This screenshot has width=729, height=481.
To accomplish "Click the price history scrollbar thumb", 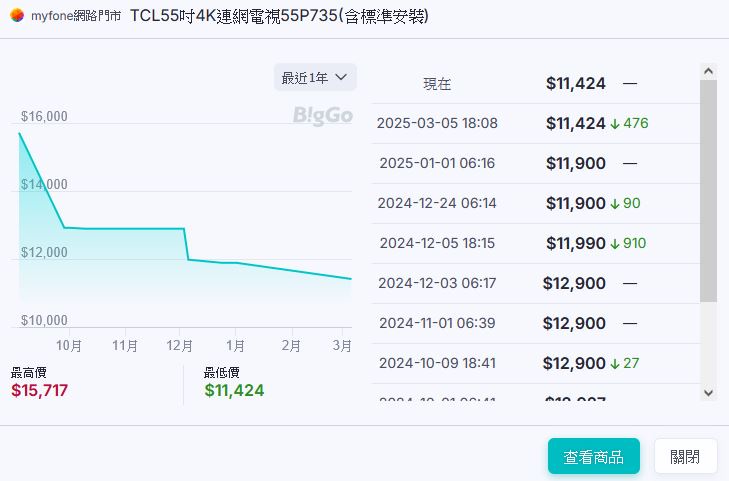I will tap(708, 190).
